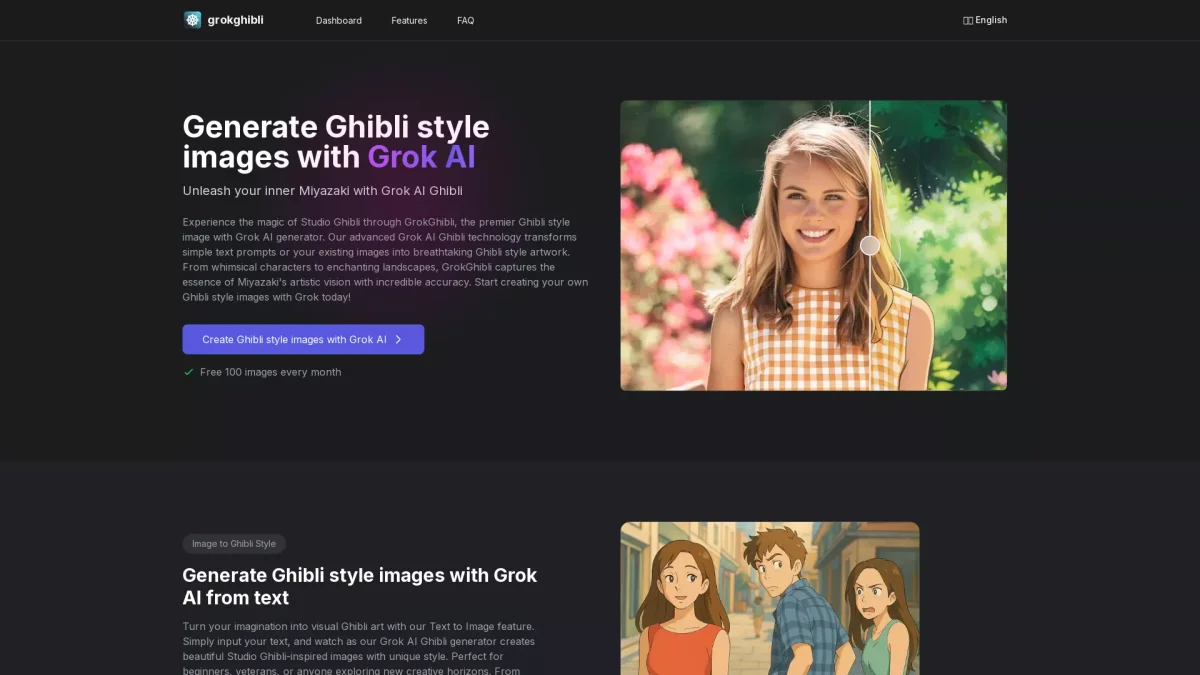Click the three-character Ghibli street illustration
This screenshot has height=675, width=1200.
[x=769, y=598]
